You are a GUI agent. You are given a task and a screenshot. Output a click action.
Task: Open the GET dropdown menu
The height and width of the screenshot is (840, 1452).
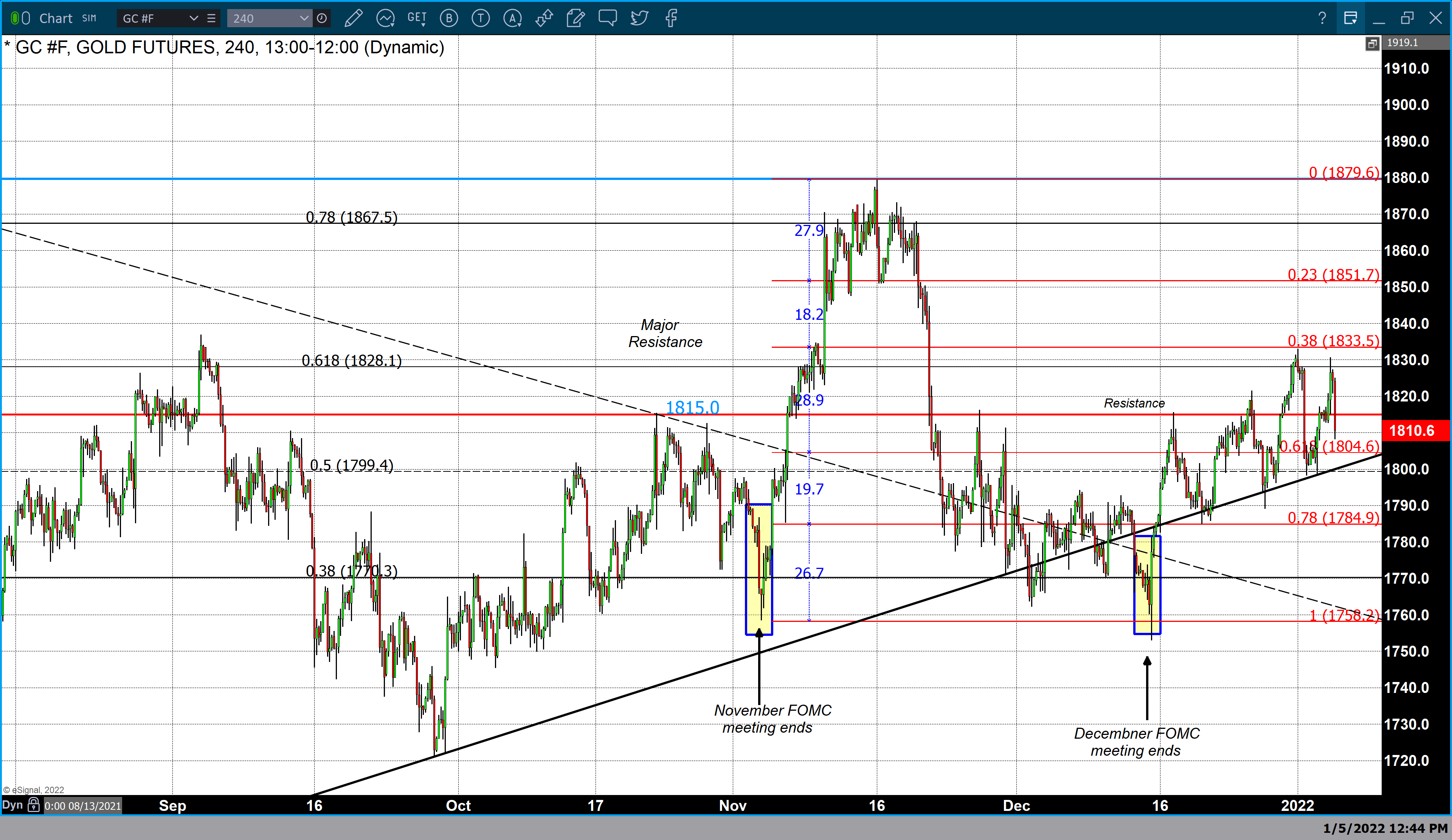tap(417, 19)
